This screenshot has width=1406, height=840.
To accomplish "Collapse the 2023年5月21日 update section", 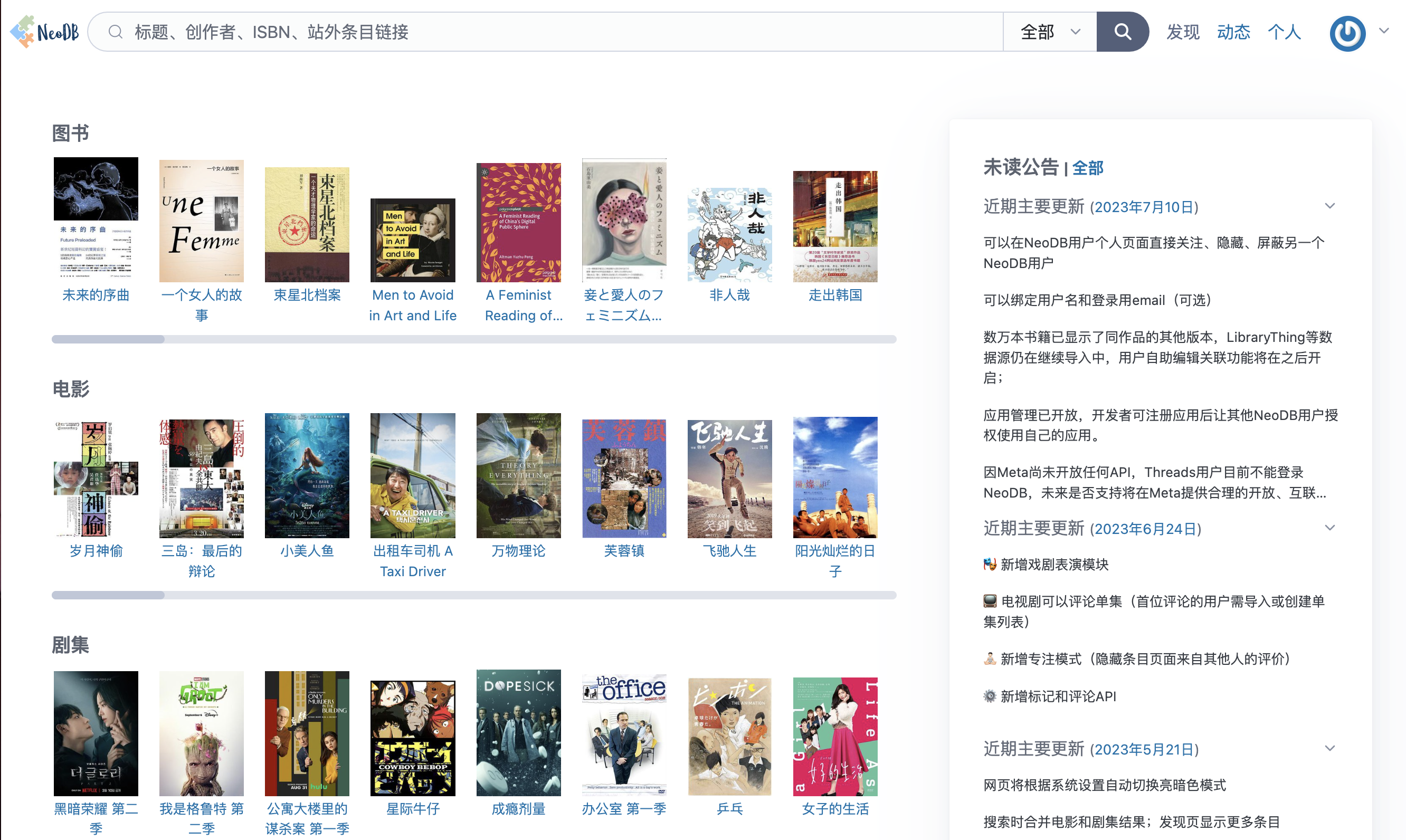I will click(x=1329, y=748).
